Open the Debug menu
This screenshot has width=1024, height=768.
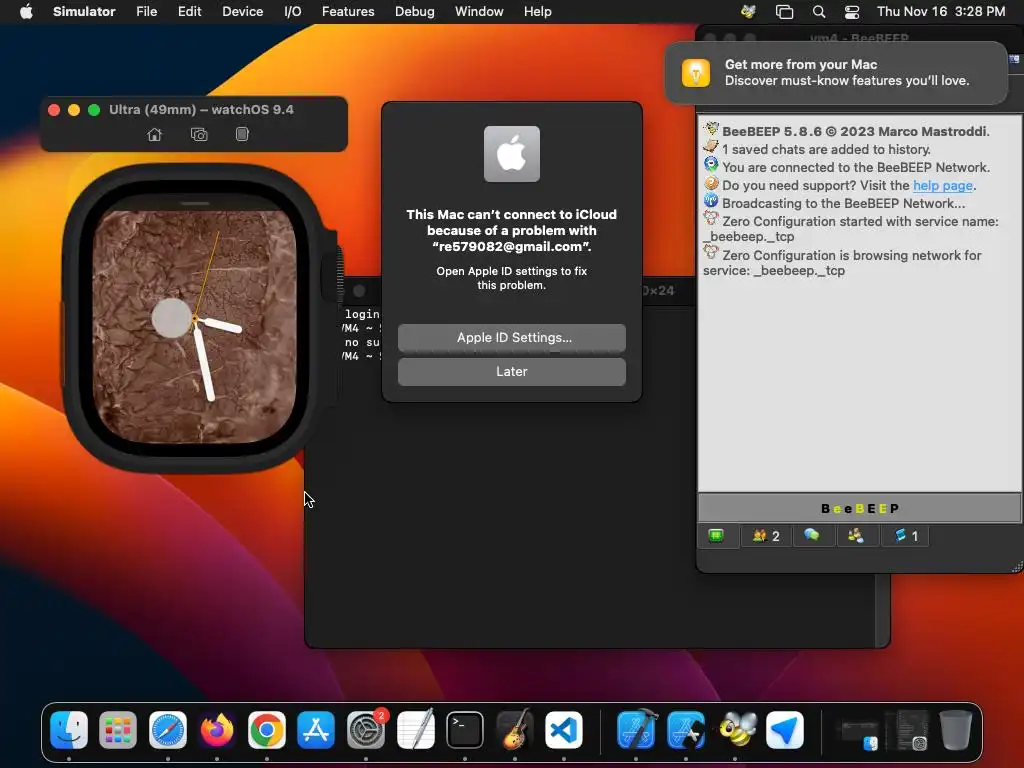click(x=415, y=12)
